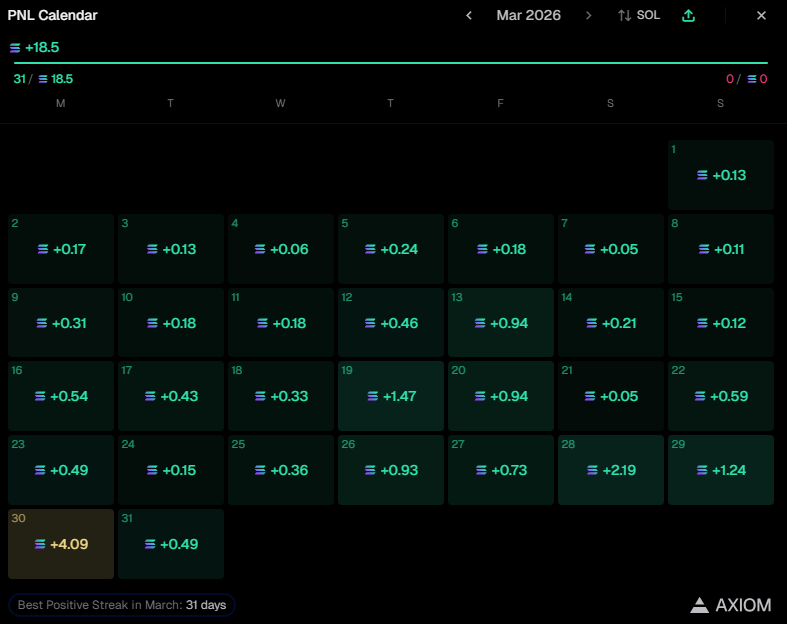Open day 2 cell showing +0.17

coord(61,249)
